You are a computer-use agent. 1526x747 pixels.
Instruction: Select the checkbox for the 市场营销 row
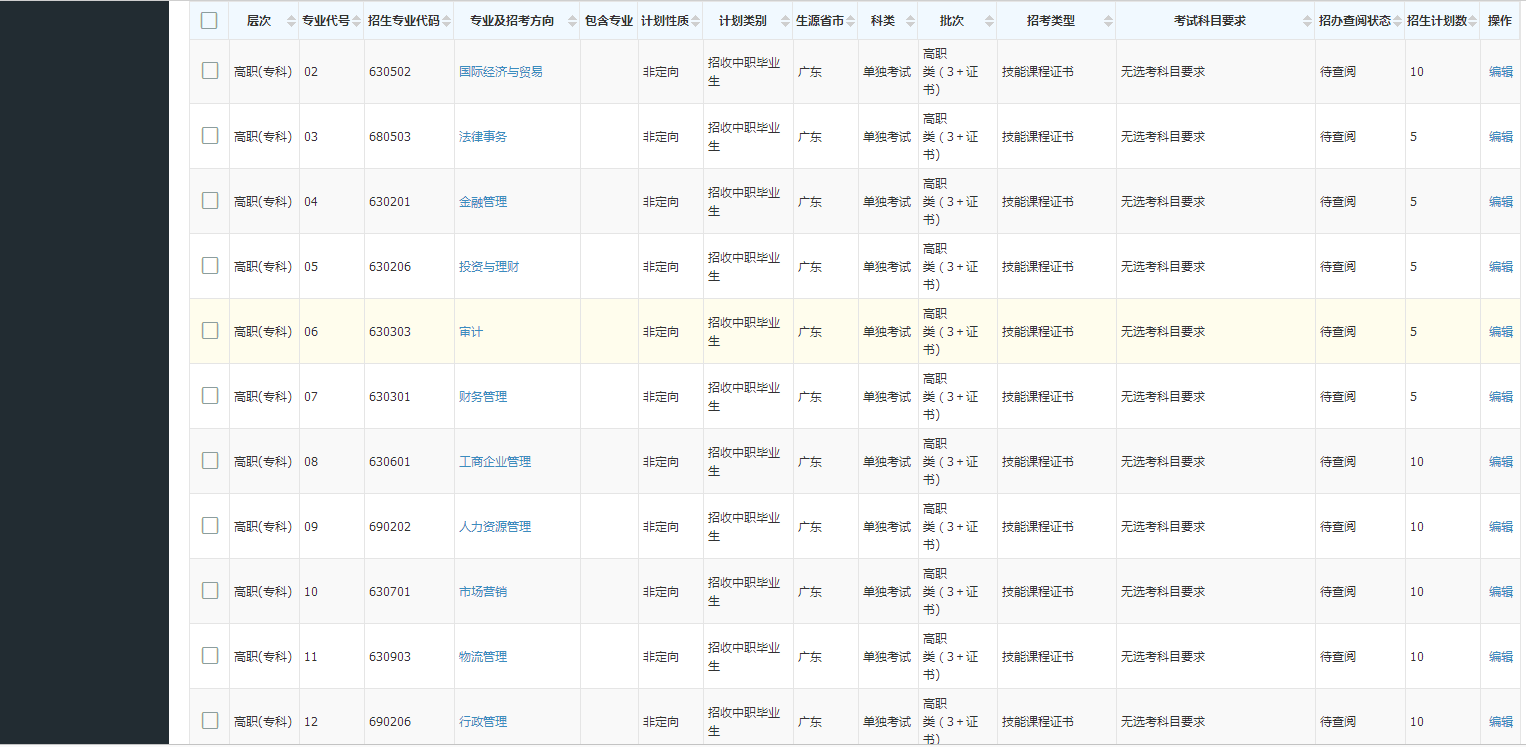210,590
